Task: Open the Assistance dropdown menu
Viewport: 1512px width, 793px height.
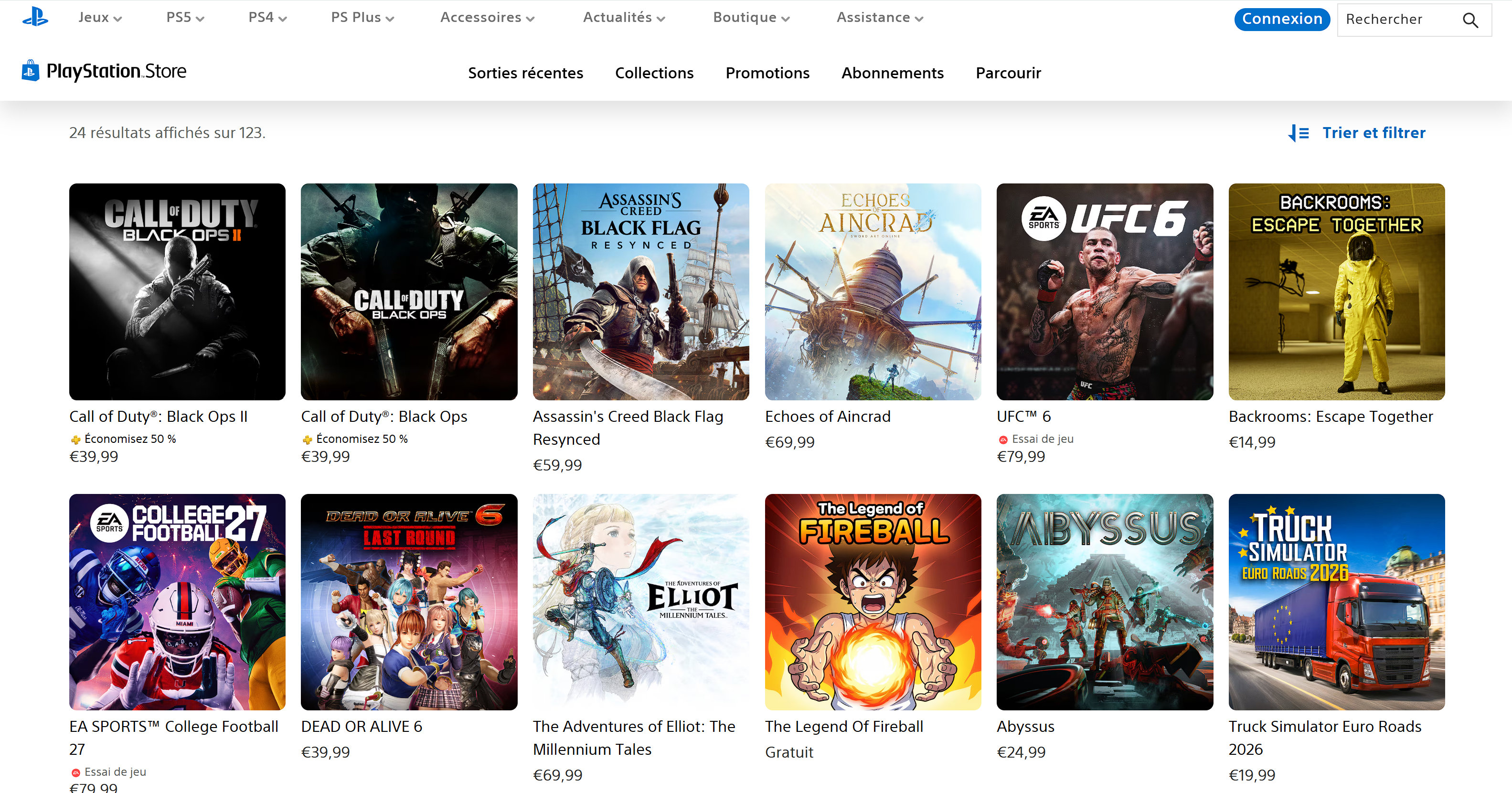Action: (880, 18)
